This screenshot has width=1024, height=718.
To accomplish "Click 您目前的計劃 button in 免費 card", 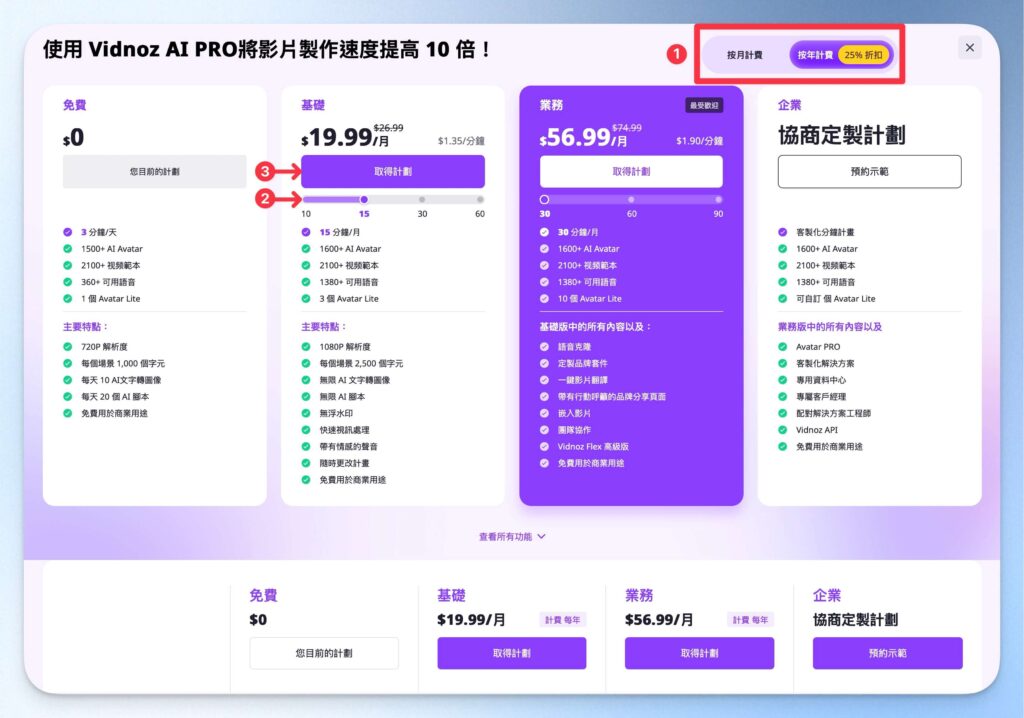I will [x=154, y=171].
